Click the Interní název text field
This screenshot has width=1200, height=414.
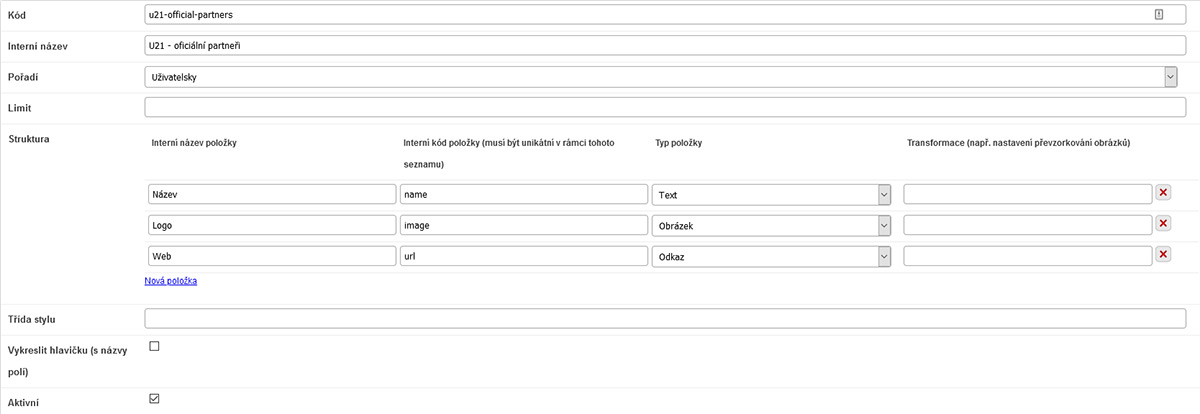tap(664, 46)
